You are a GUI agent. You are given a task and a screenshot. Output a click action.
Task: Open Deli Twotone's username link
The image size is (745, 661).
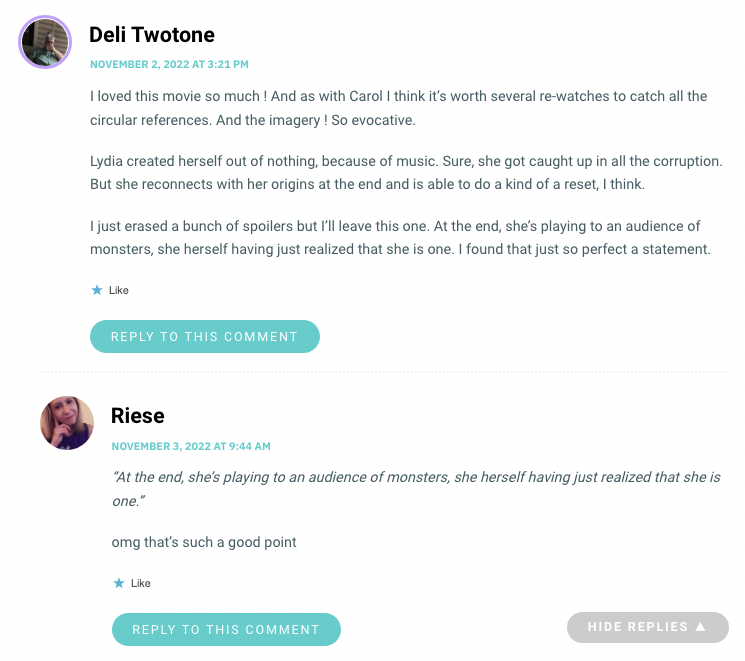click(152, 35)
